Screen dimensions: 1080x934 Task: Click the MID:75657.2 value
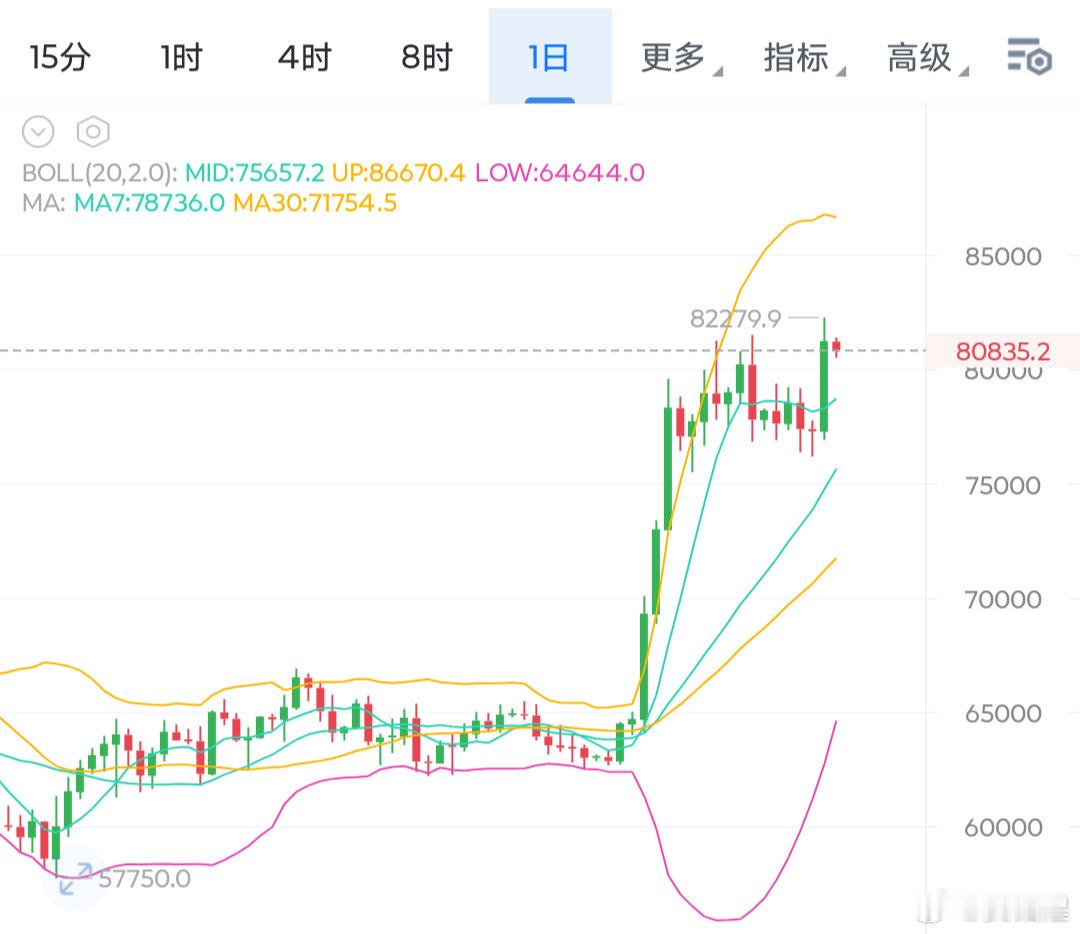click(x=254, y=172)
